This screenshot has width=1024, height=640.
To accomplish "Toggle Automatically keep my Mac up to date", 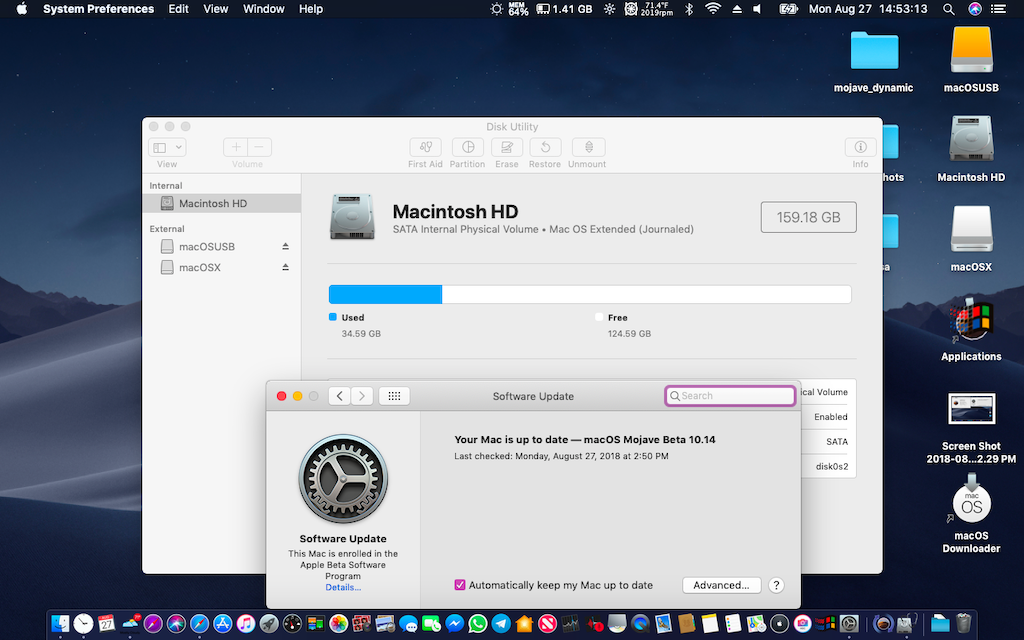I will (460, 585).
